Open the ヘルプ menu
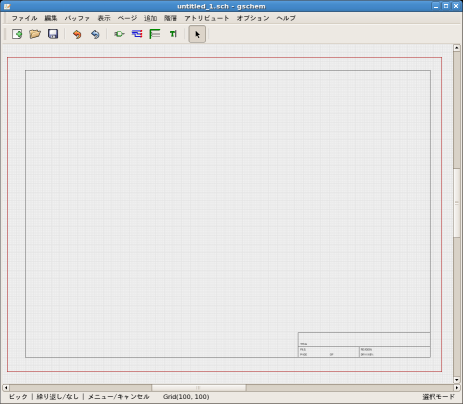The height and width of the screenshot is (404, 463). click(286, 18)
